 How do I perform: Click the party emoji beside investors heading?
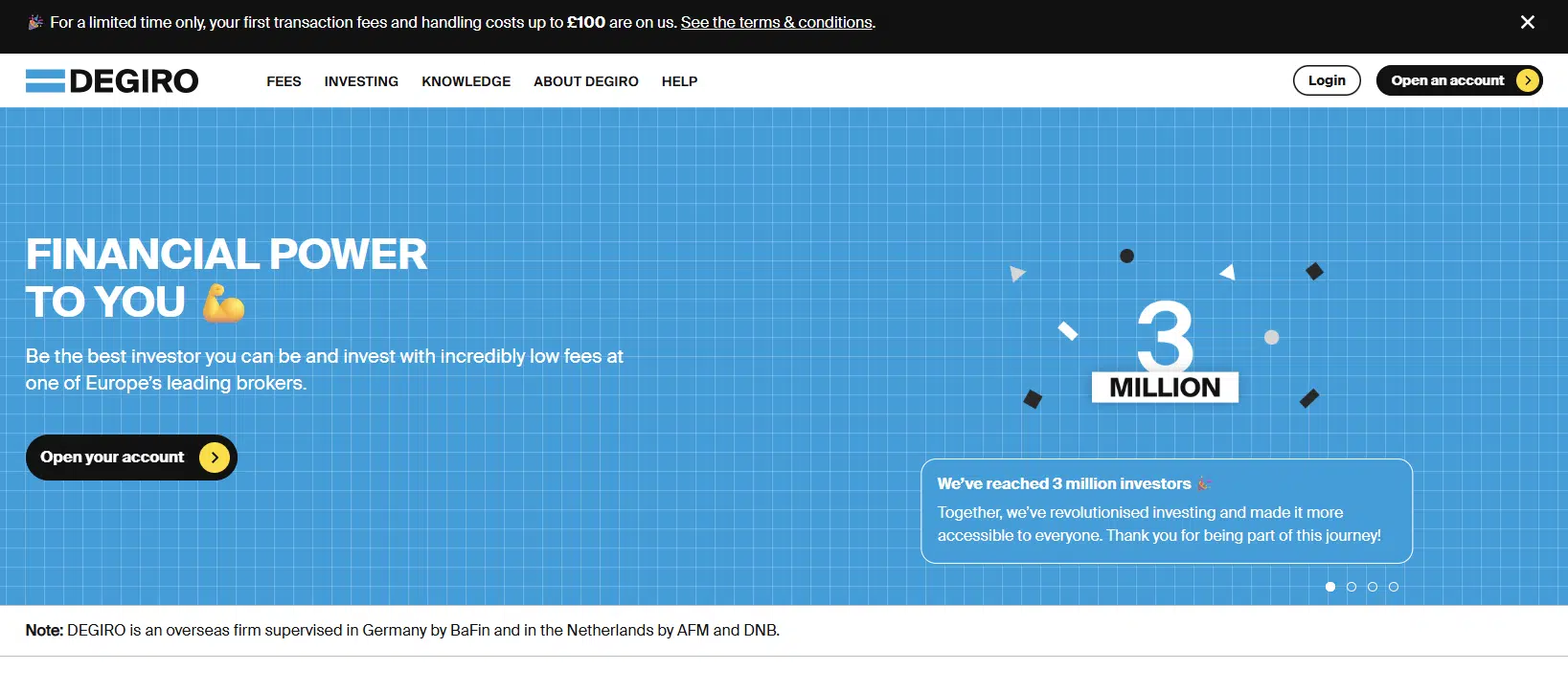coord(1204,483)
